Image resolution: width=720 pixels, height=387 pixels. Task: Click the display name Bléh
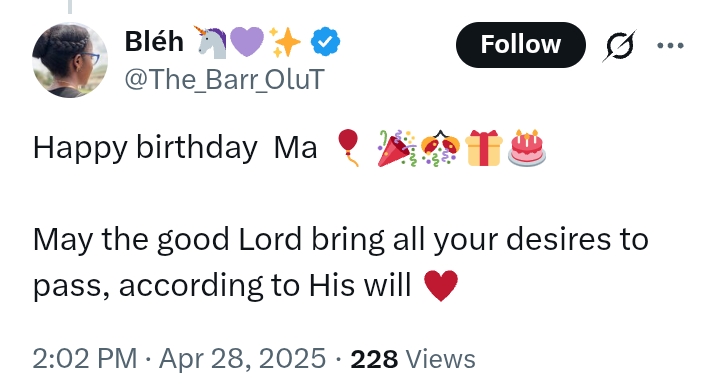pos(154,41)
